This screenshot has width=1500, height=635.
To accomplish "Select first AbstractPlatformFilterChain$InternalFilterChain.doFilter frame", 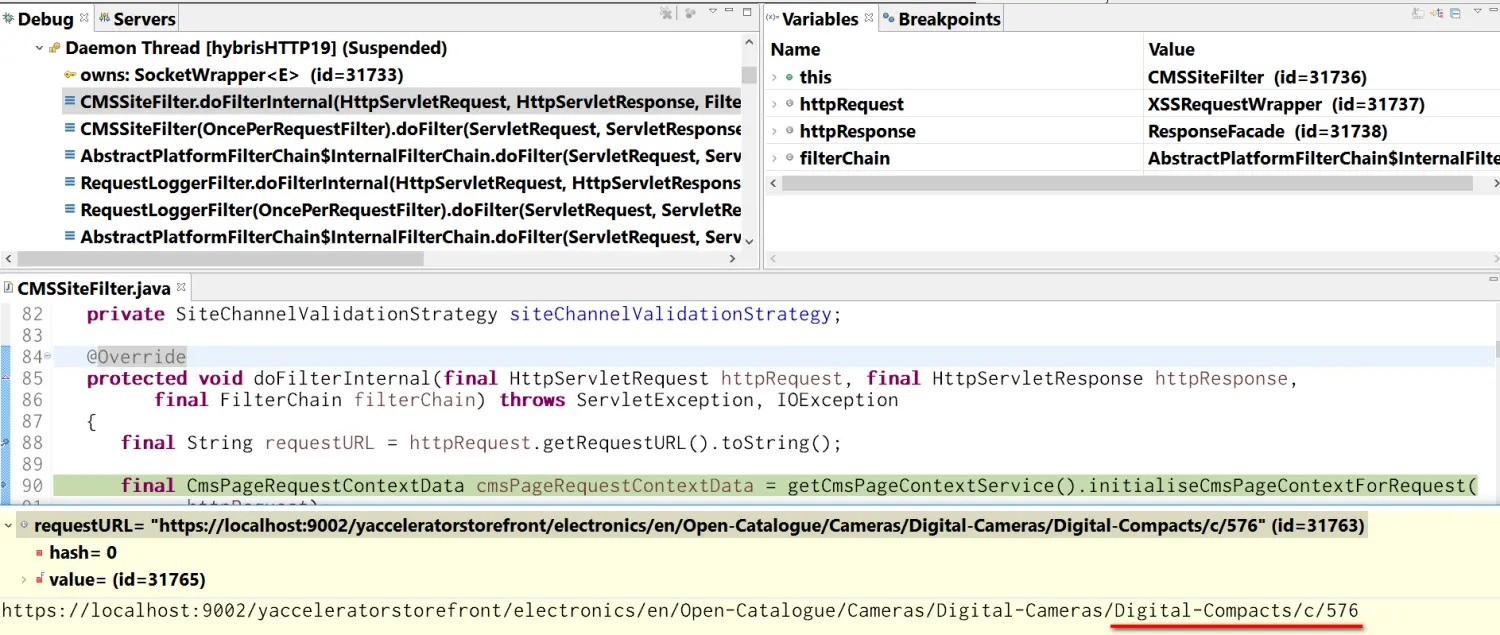I will 402,156.
